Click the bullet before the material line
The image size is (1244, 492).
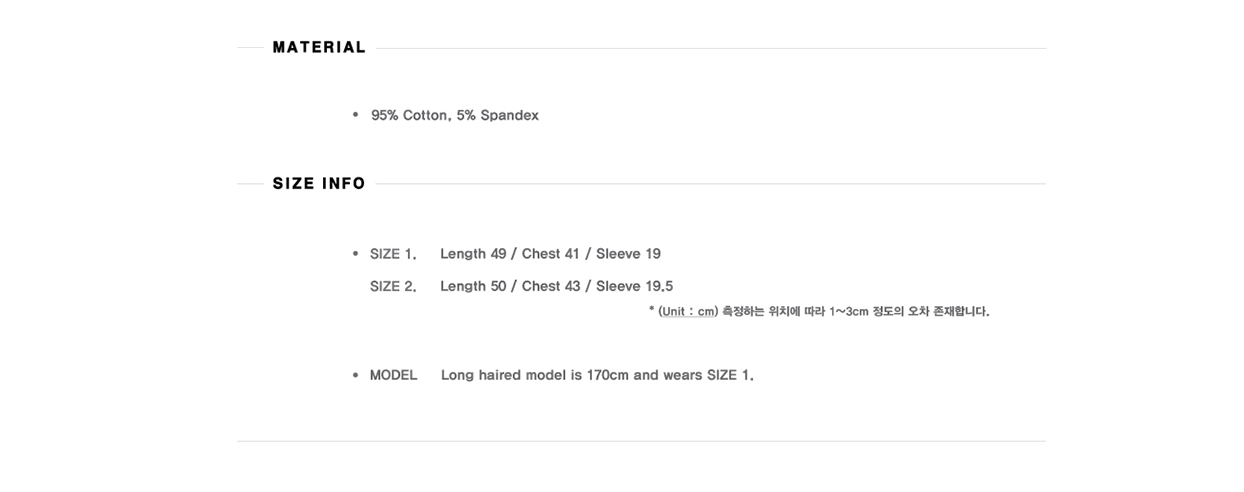[355, 115]
